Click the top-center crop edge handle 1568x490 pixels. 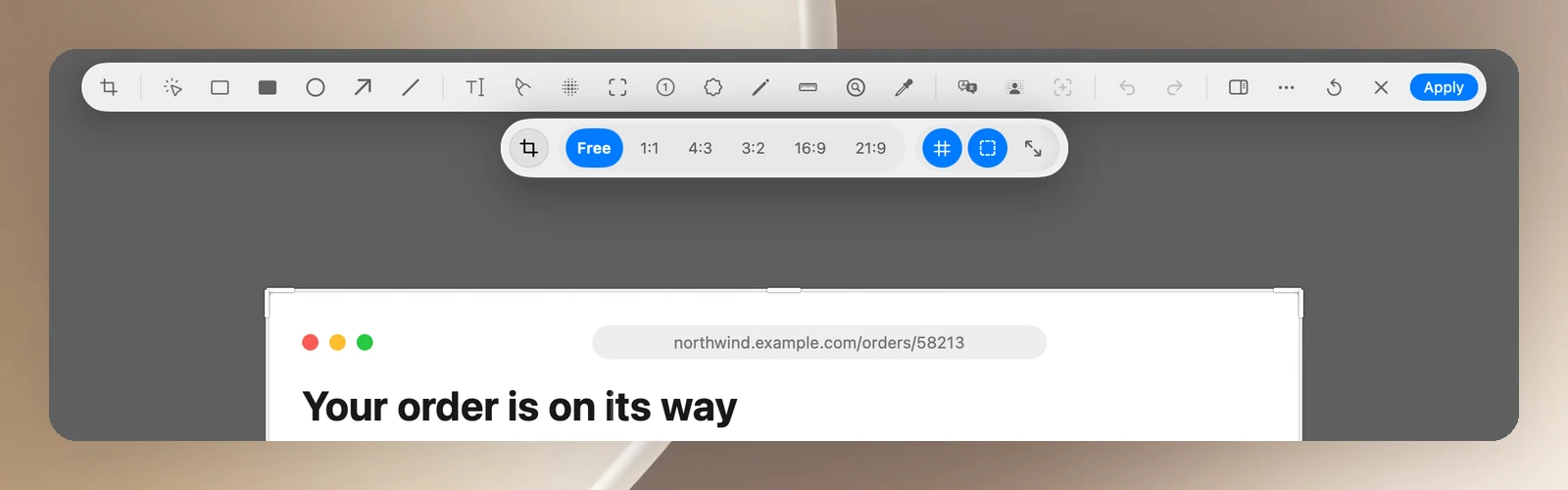coord(784,289)
